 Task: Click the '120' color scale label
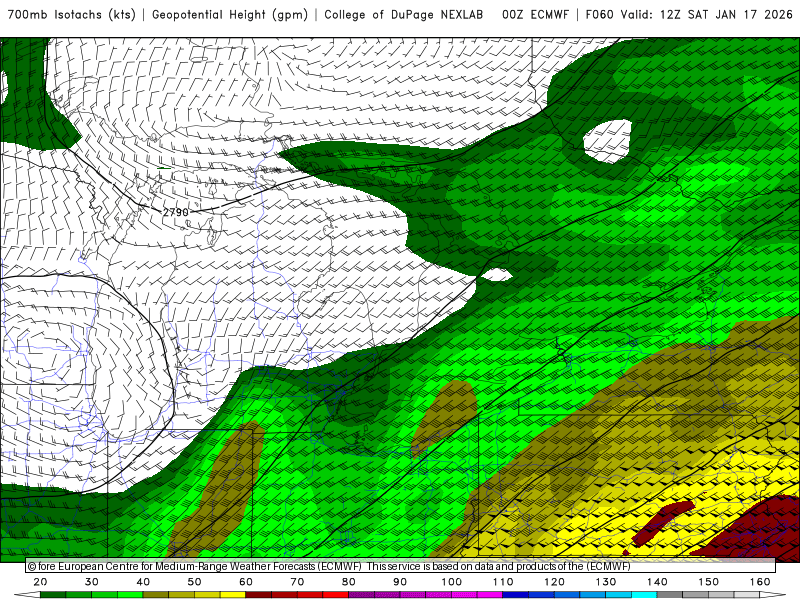coord(555,582)
